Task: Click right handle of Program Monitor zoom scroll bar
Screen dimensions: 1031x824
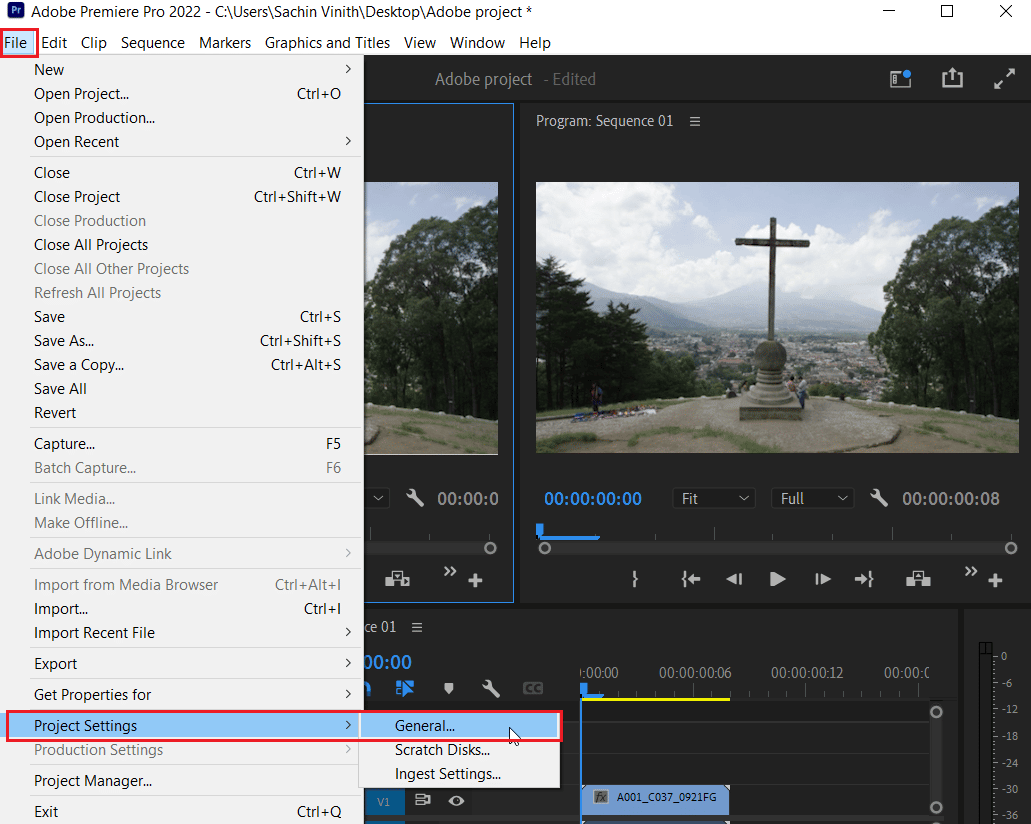Action: click(1011, 548)
